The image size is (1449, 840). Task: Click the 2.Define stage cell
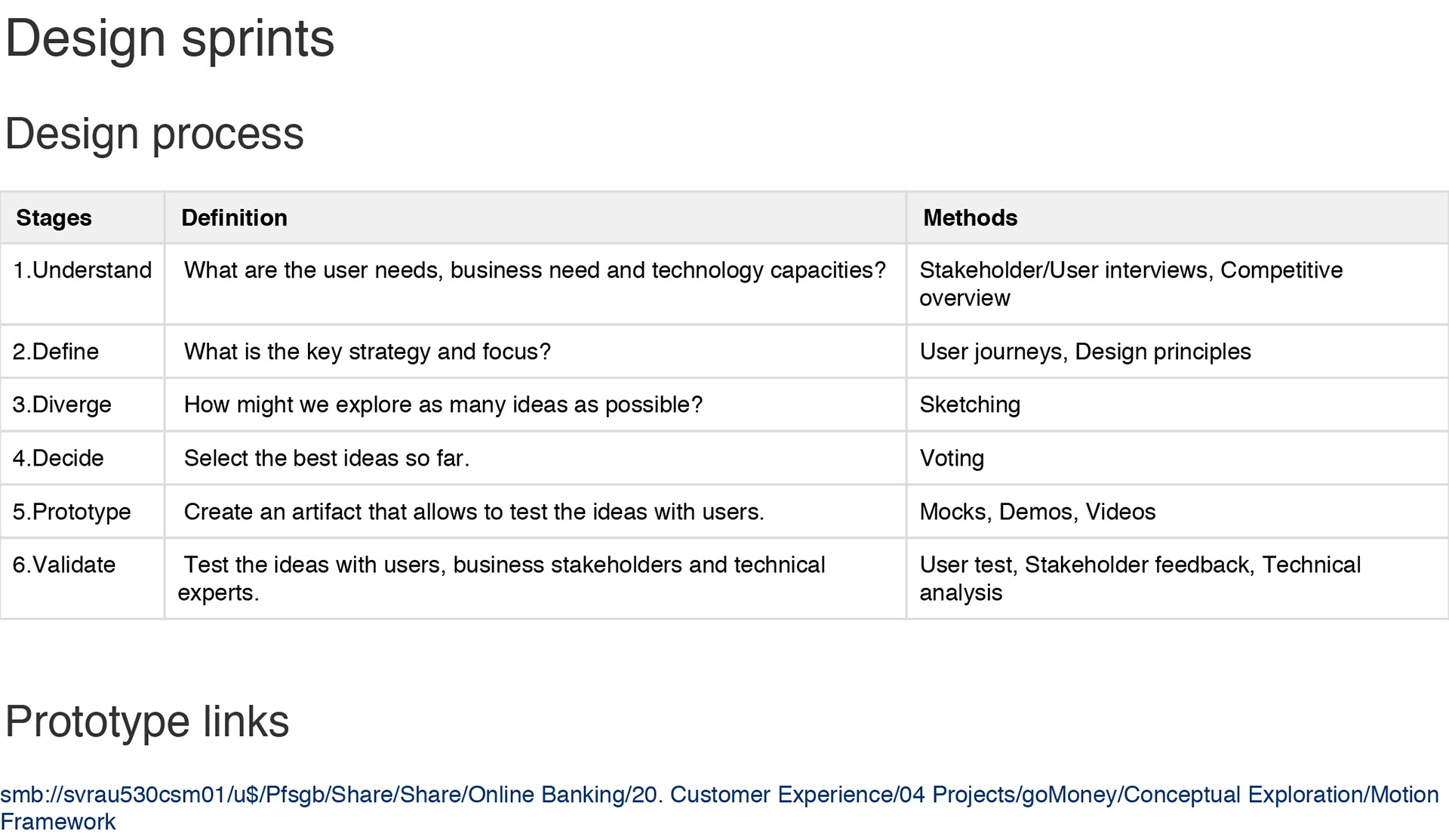pos(82,352)
